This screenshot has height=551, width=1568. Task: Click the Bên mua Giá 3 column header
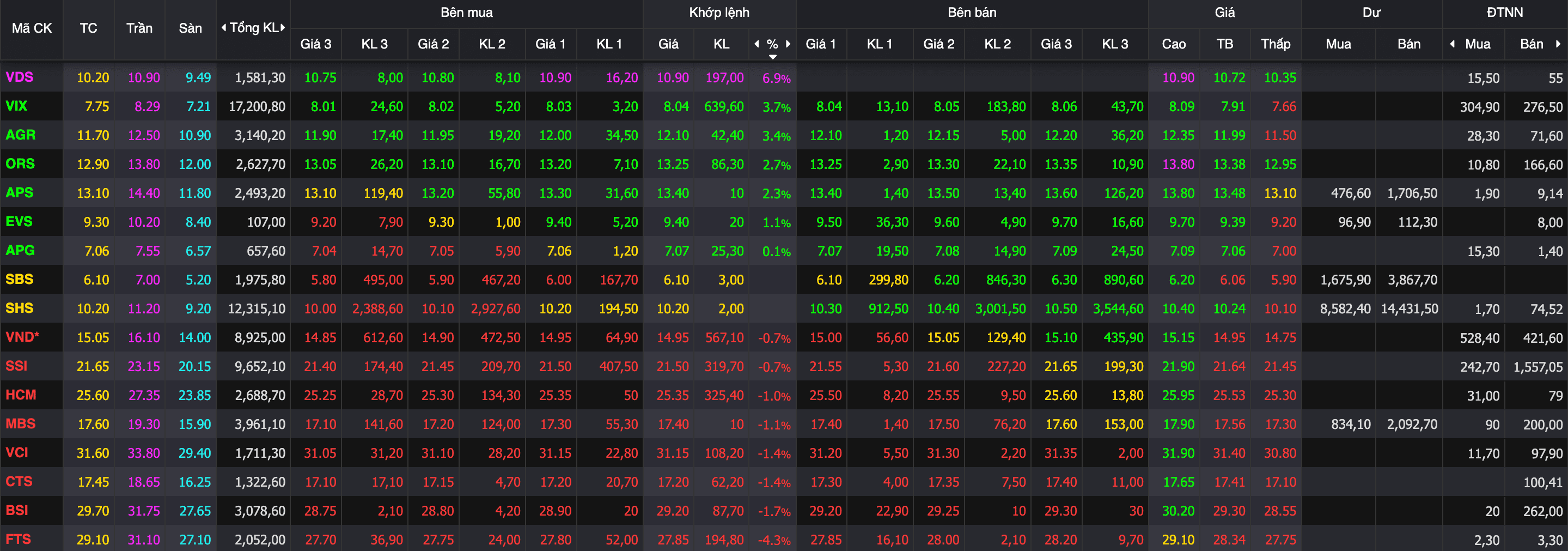316,44
